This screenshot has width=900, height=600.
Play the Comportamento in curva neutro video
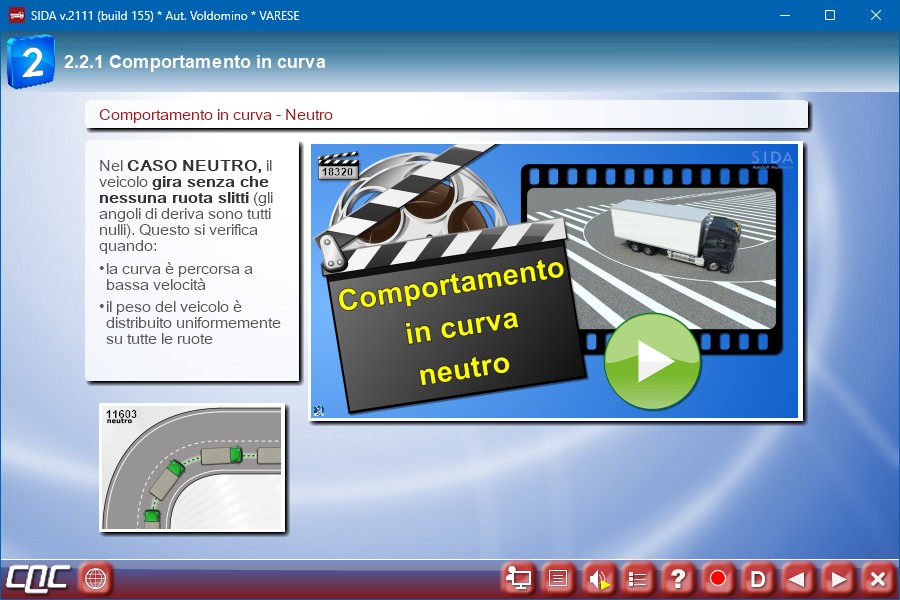coord(652,362)
